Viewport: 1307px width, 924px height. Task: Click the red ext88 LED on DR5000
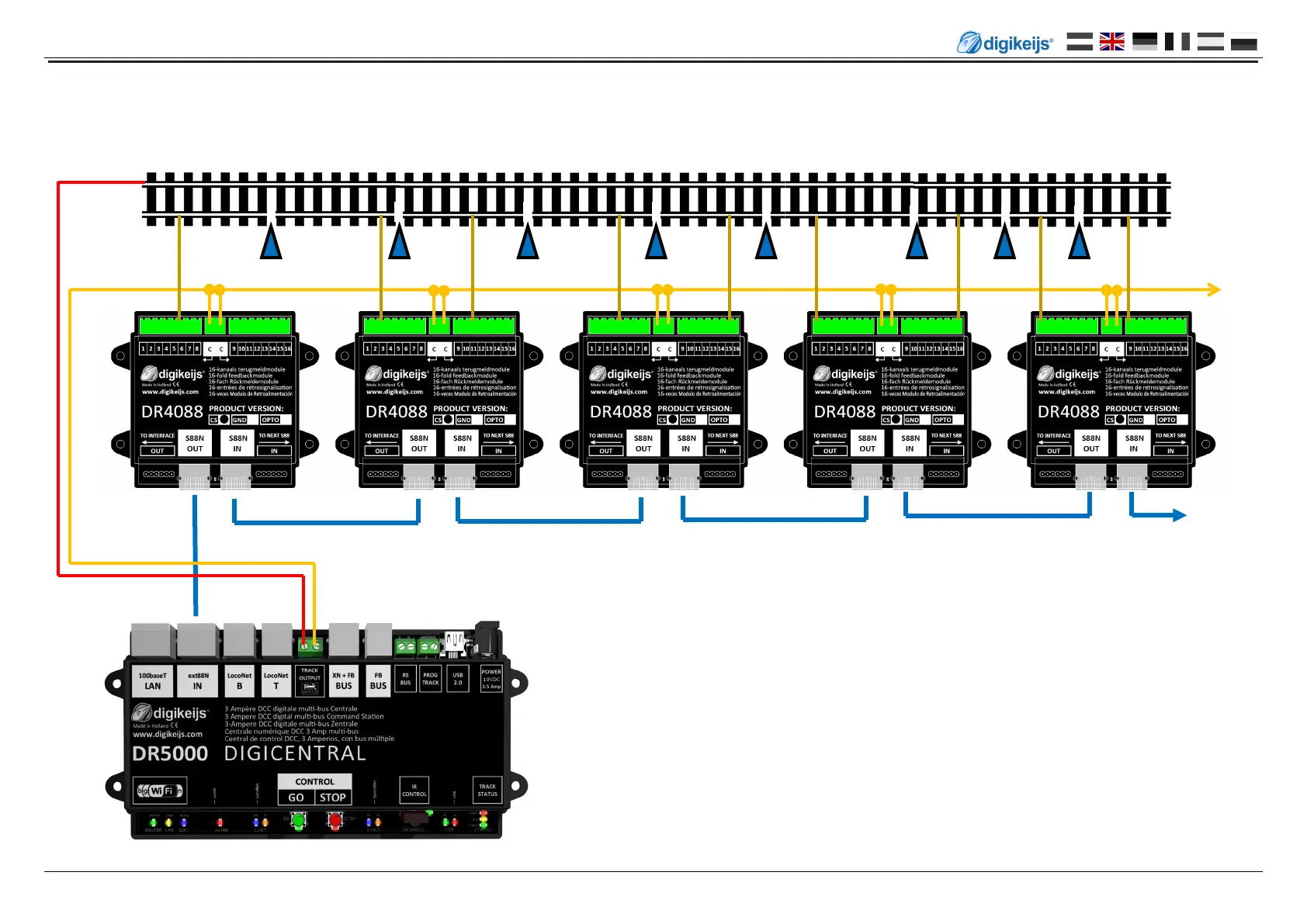coord(220,822)
